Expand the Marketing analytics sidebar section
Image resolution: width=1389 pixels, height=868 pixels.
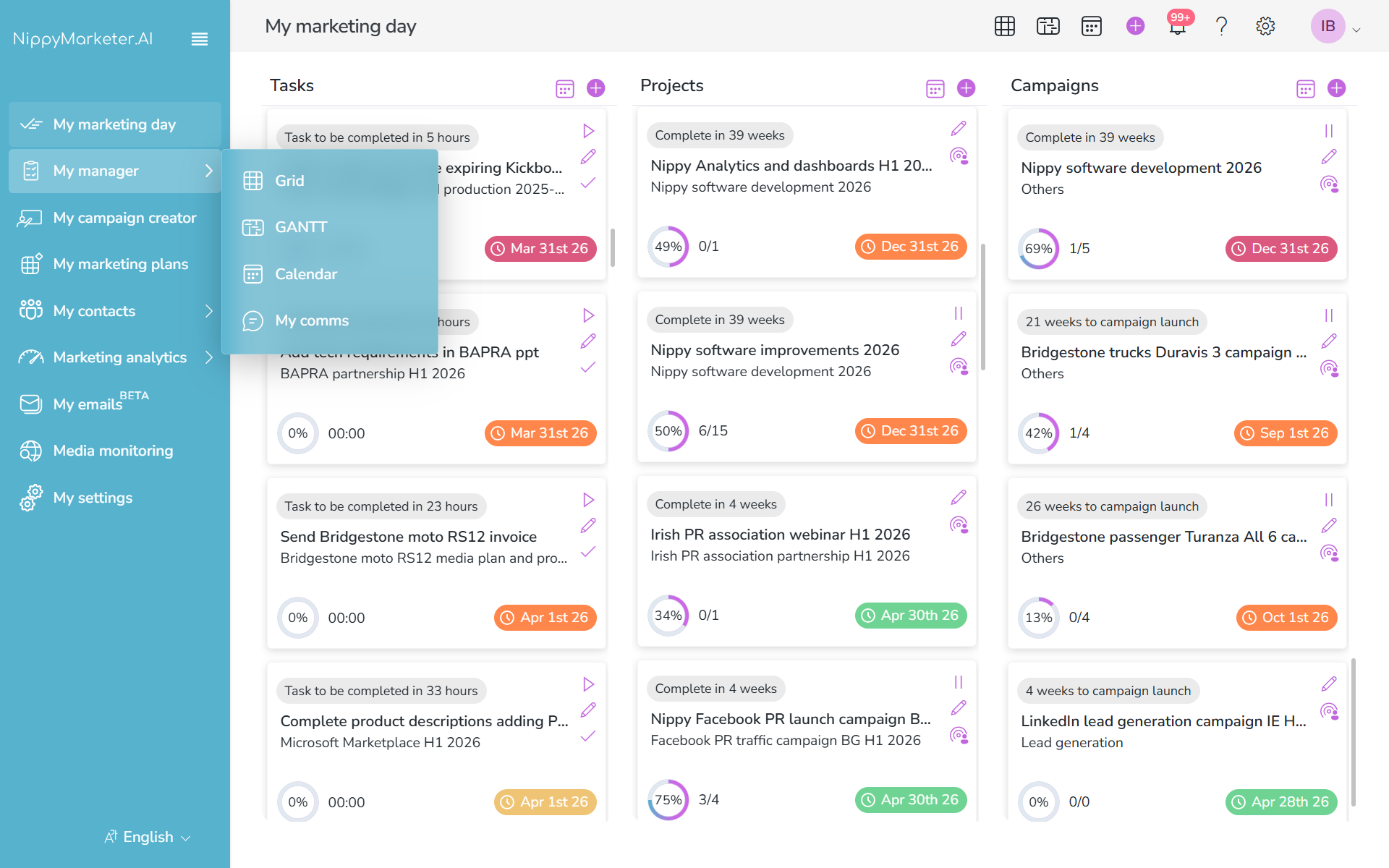(x=210, y=357)
